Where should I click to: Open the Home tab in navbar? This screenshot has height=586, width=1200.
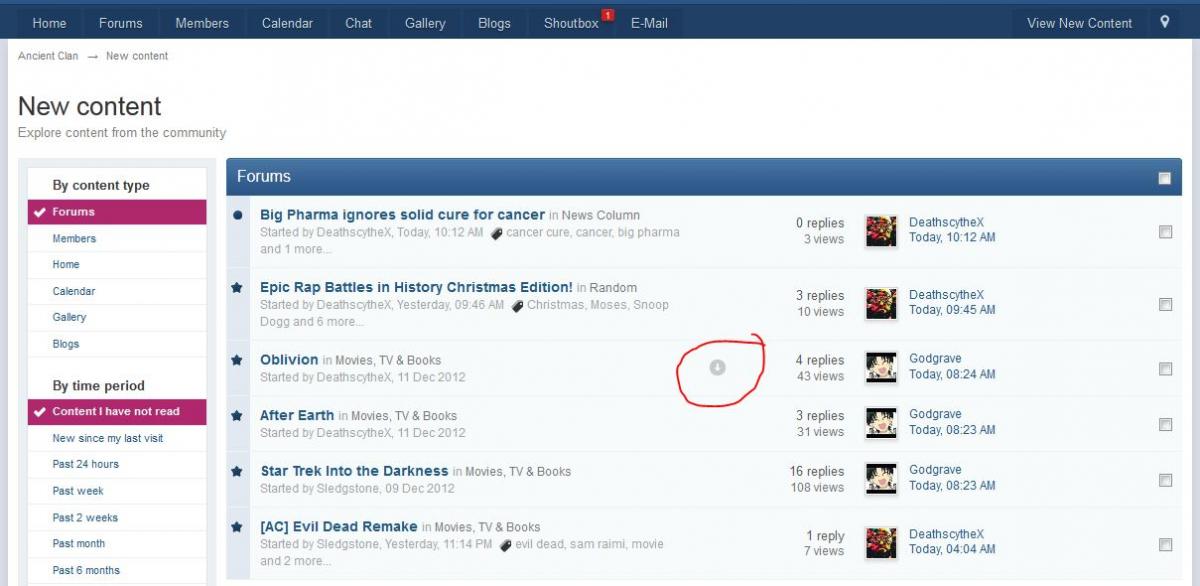[49, 23]
